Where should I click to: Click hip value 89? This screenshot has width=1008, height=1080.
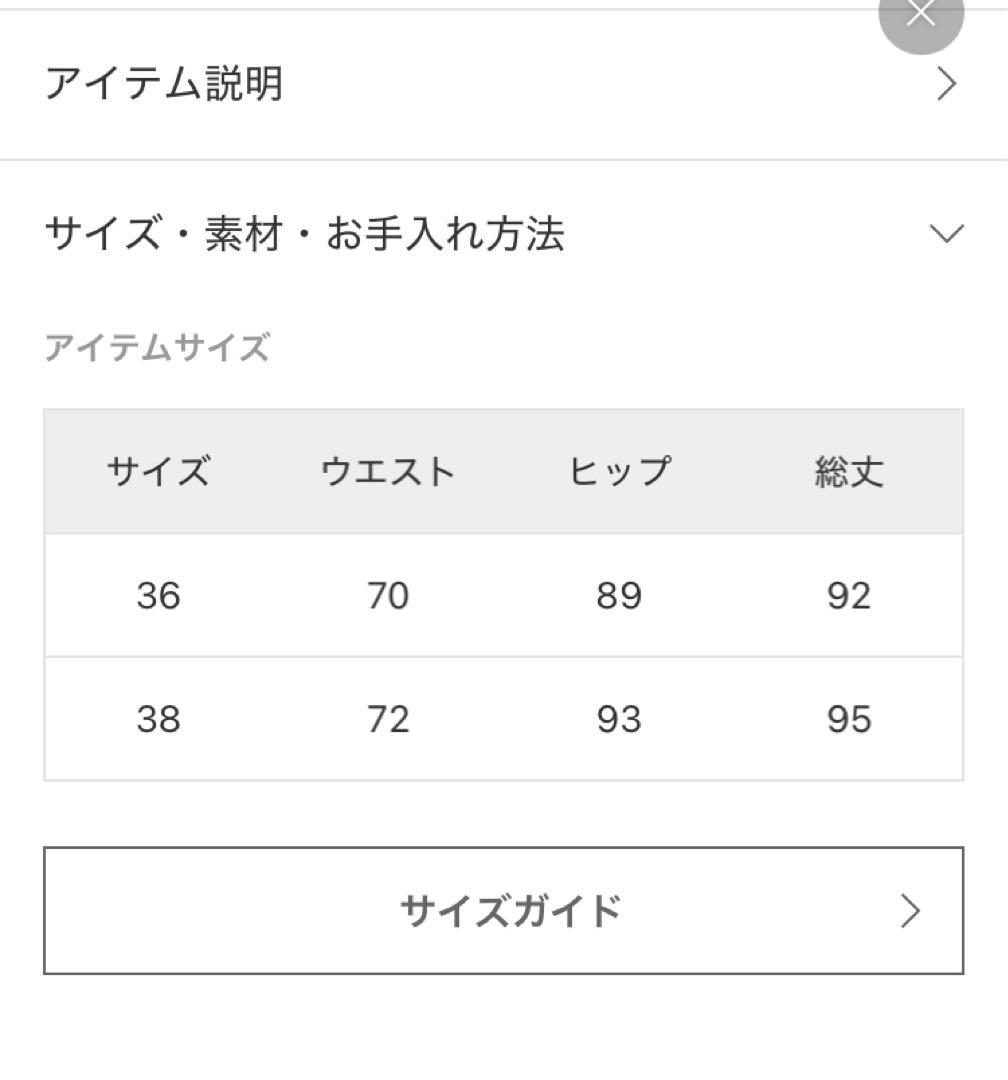point(619,596)
